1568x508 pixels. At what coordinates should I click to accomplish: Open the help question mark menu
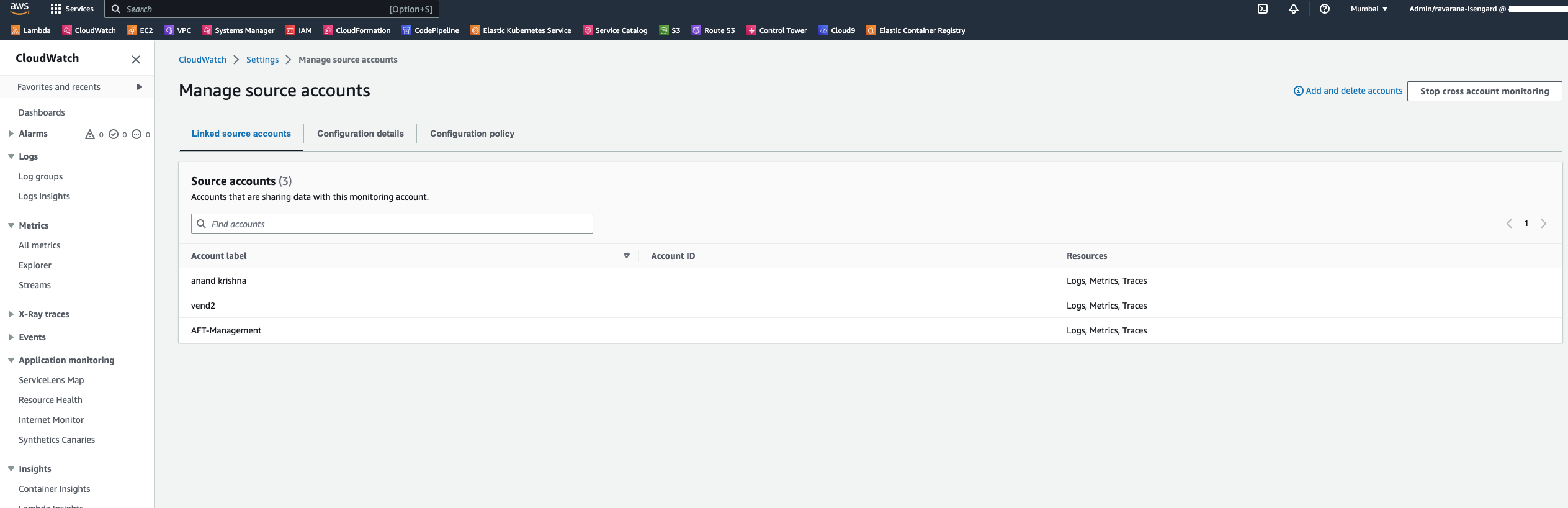click(x=1325, y=9)
